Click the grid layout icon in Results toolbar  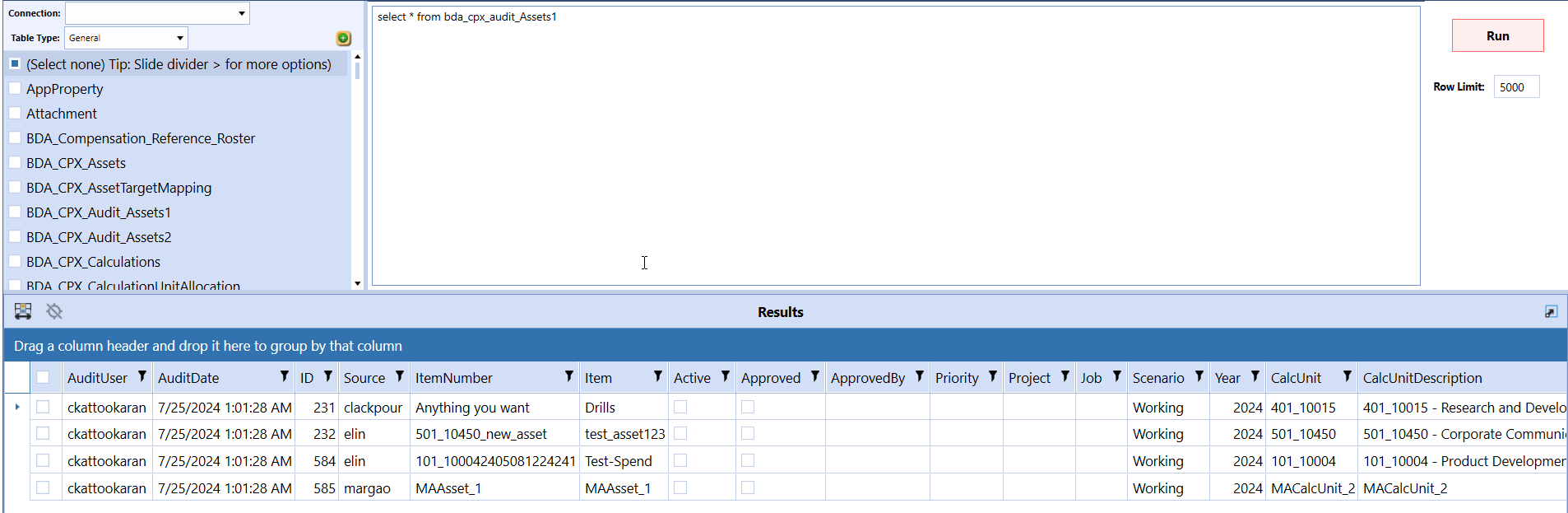23,311
